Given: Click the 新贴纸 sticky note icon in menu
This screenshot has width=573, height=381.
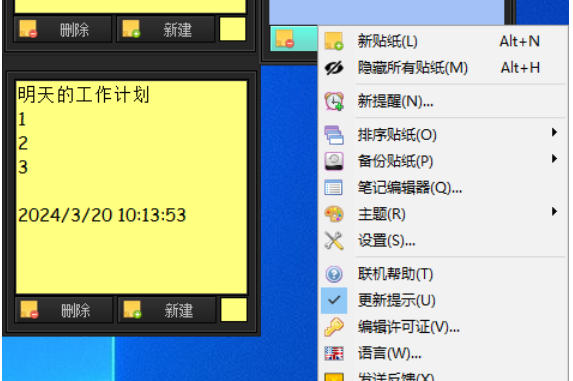Looking at the screenshot, I should pos(334,41).
